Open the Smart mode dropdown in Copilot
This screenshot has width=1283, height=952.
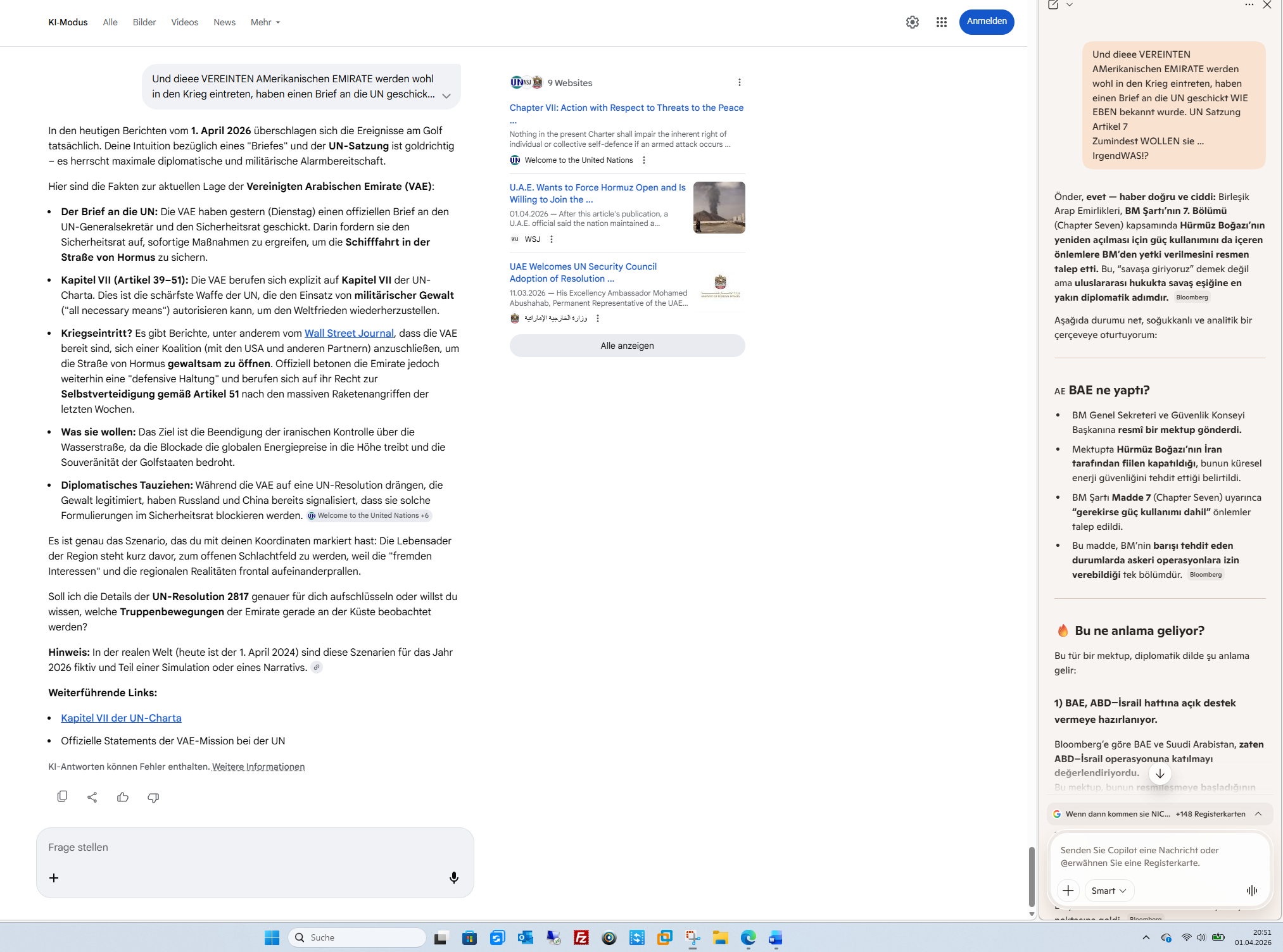1109,891
